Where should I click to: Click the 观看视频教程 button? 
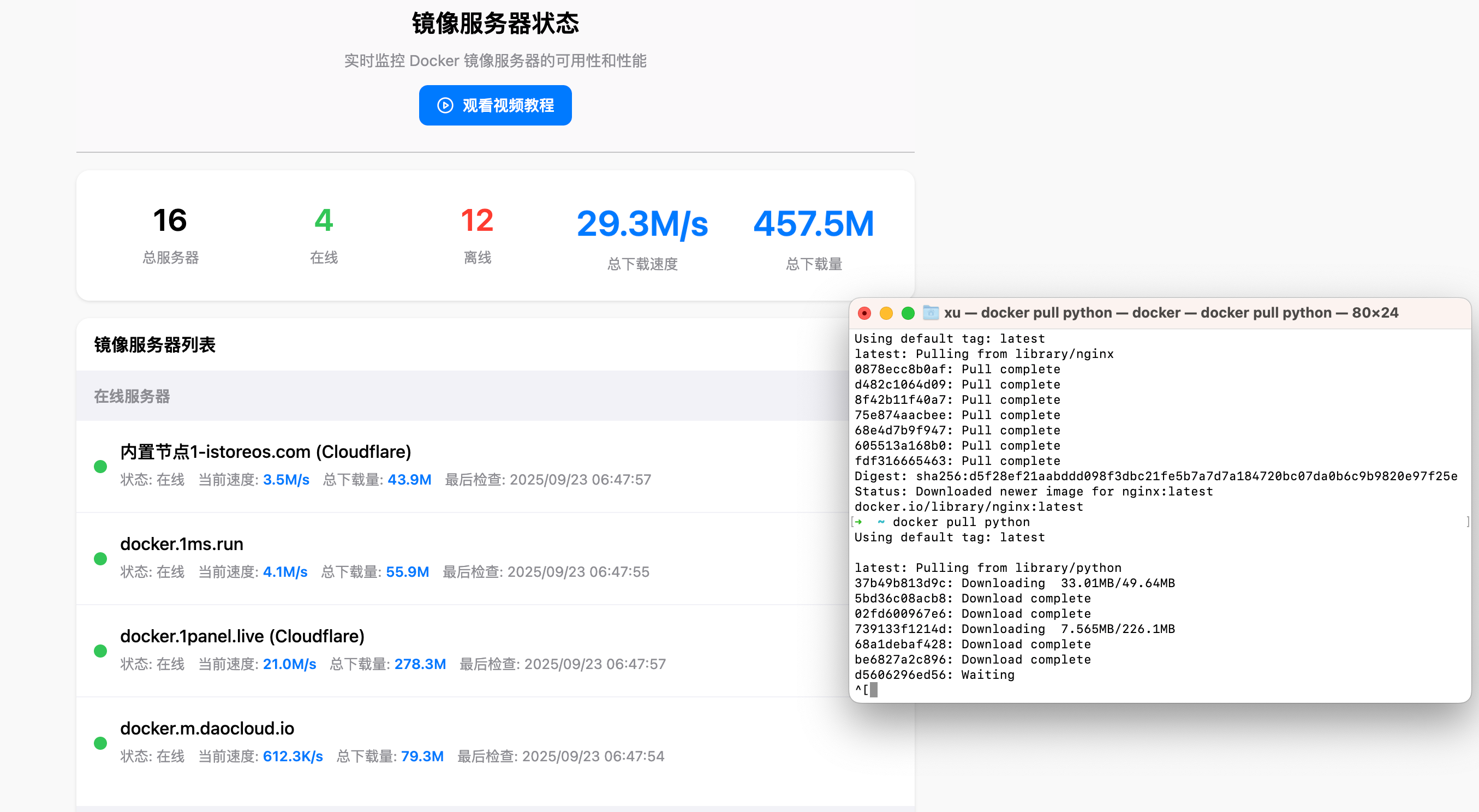tap(495, 106)
